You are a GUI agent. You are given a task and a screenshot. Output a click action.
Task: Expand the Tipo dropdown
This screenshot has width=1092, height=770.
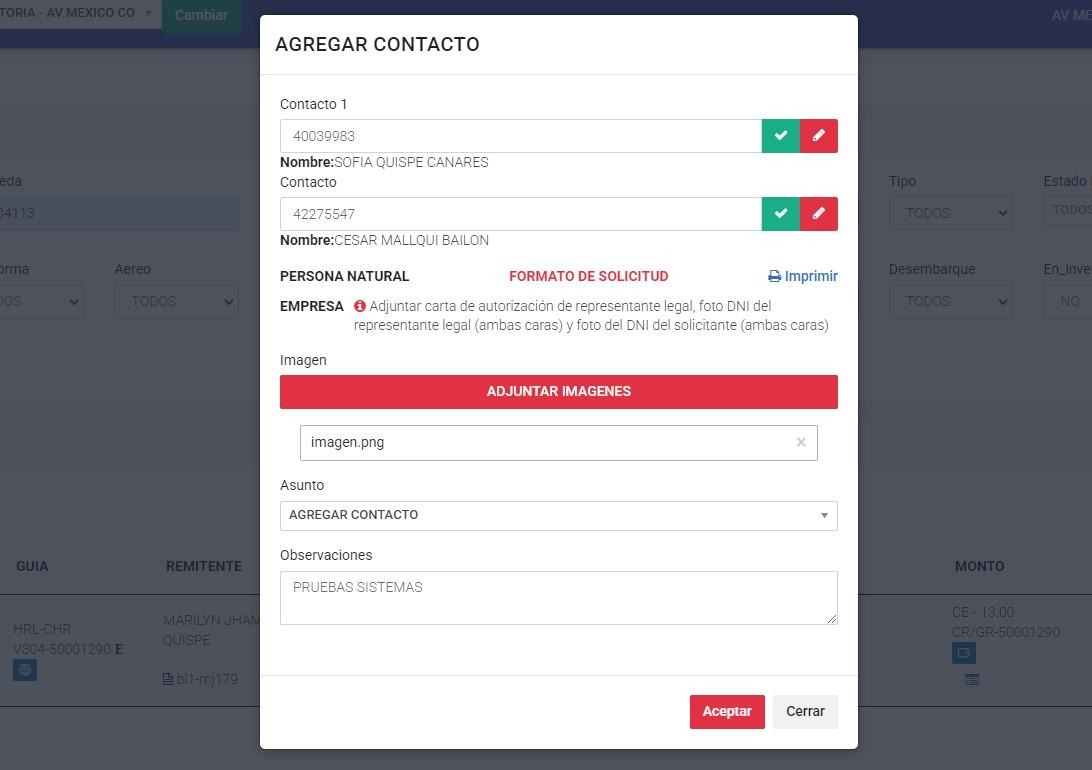point(950,213)
